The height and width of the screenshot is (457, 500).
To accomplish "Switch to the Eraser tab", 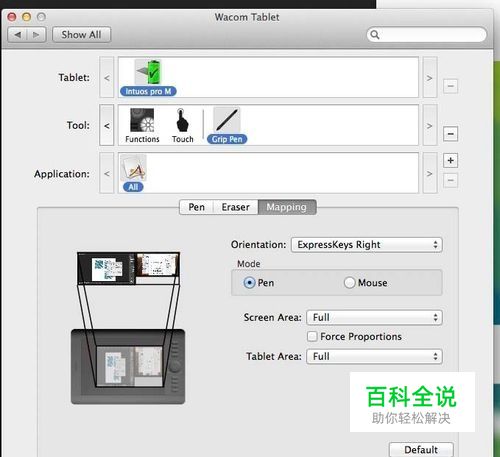I will pos(236,207).
